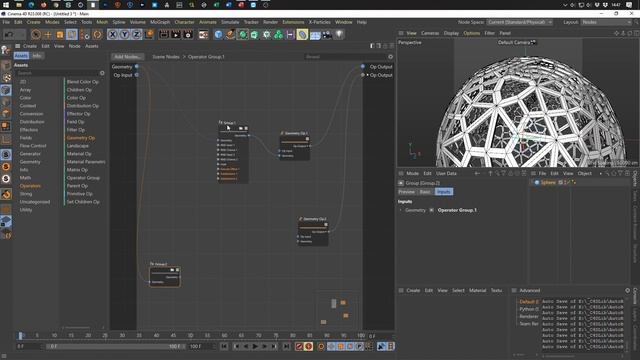Click the node editor search field

(x=345, y=57)
